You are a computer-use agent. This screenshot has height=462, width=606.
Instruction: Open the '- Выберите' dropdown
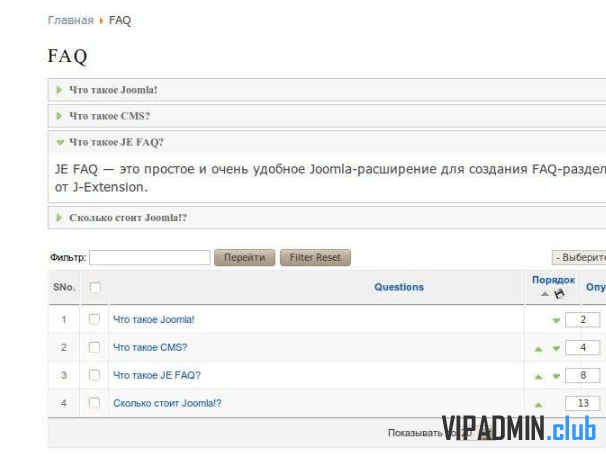(x=579, y=257)
